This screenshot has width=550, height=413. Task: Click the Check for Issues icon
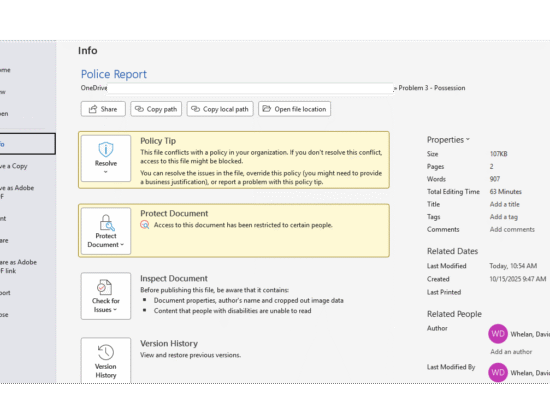click(105, 287)
